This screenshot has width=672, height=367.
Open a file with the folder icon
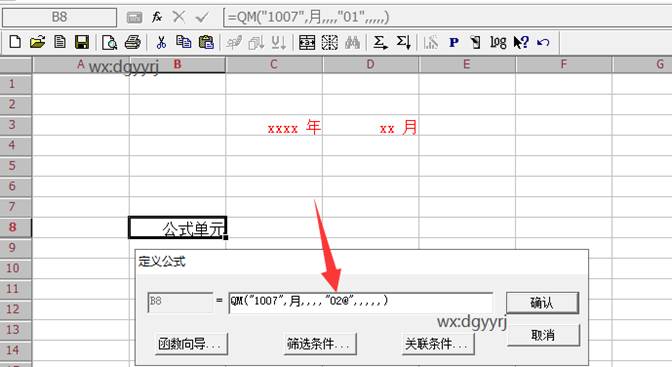coord(38,42)
